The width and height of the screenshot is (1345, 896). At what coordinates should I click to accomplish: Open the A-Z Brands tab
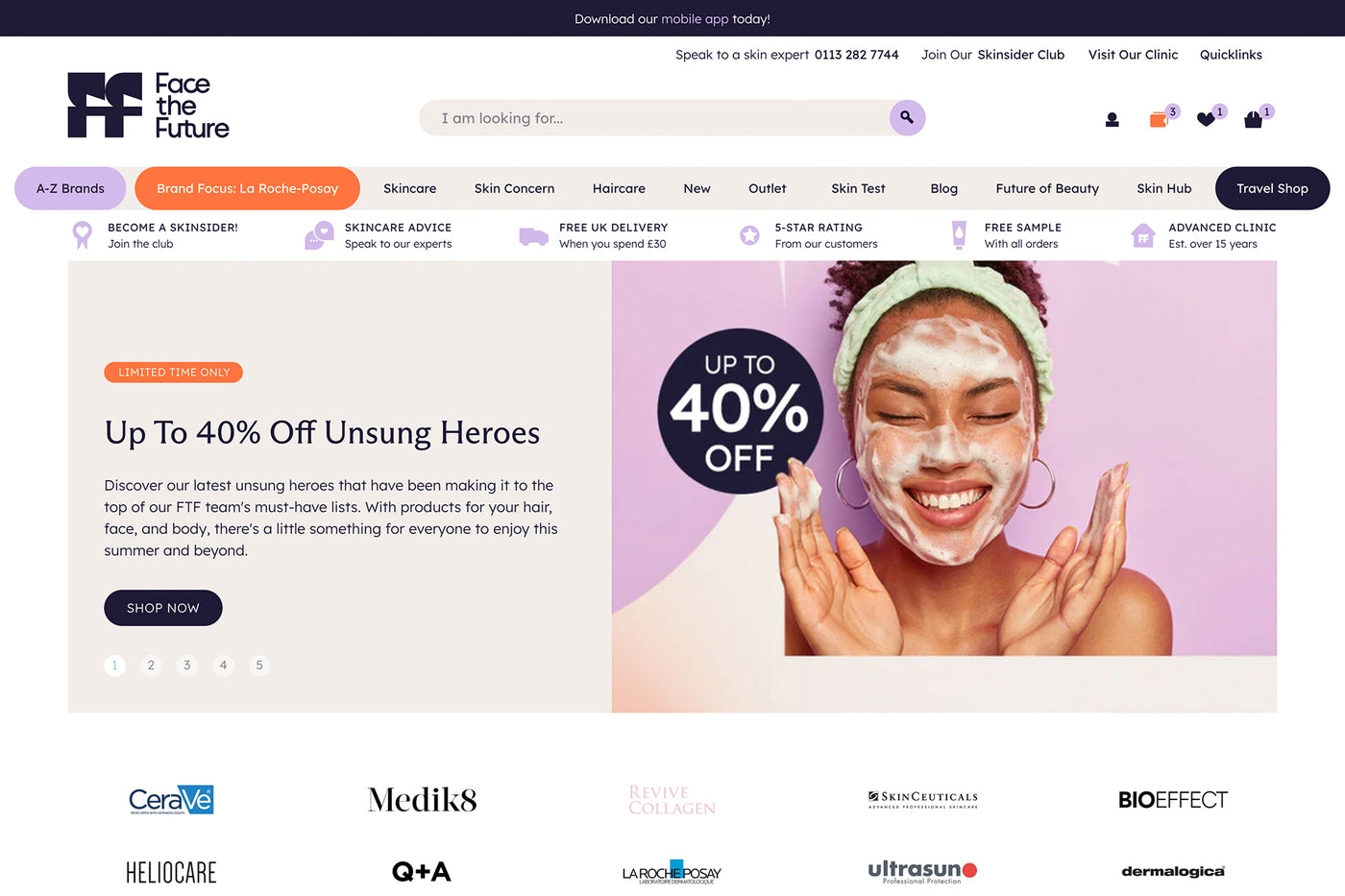coord(70,188)
